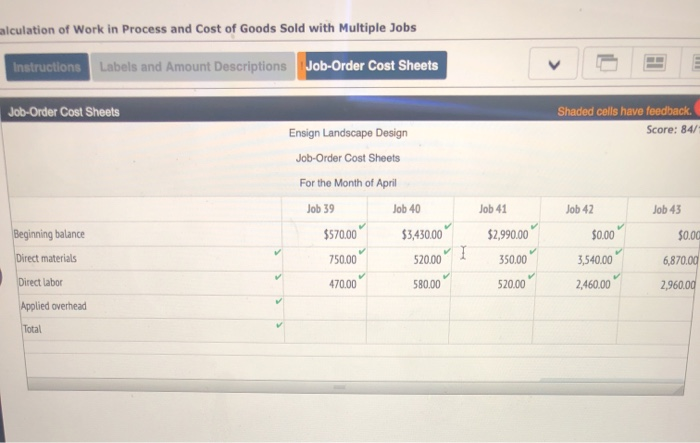
Task: Switch to Labels and Amount Descriptions tab
Action: click(193, 67)
